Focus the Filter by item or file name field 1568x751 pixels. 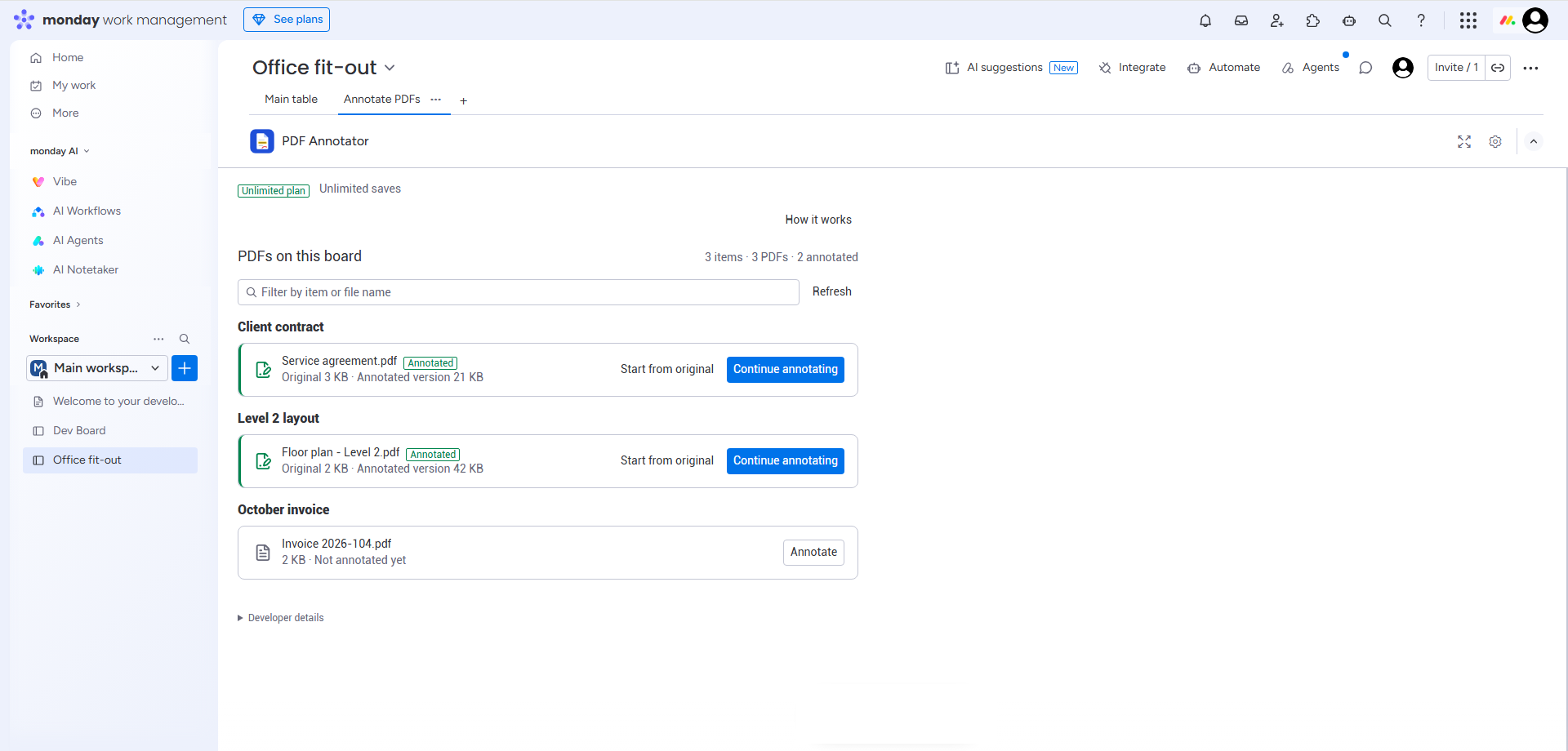click(x=519, y=292)
